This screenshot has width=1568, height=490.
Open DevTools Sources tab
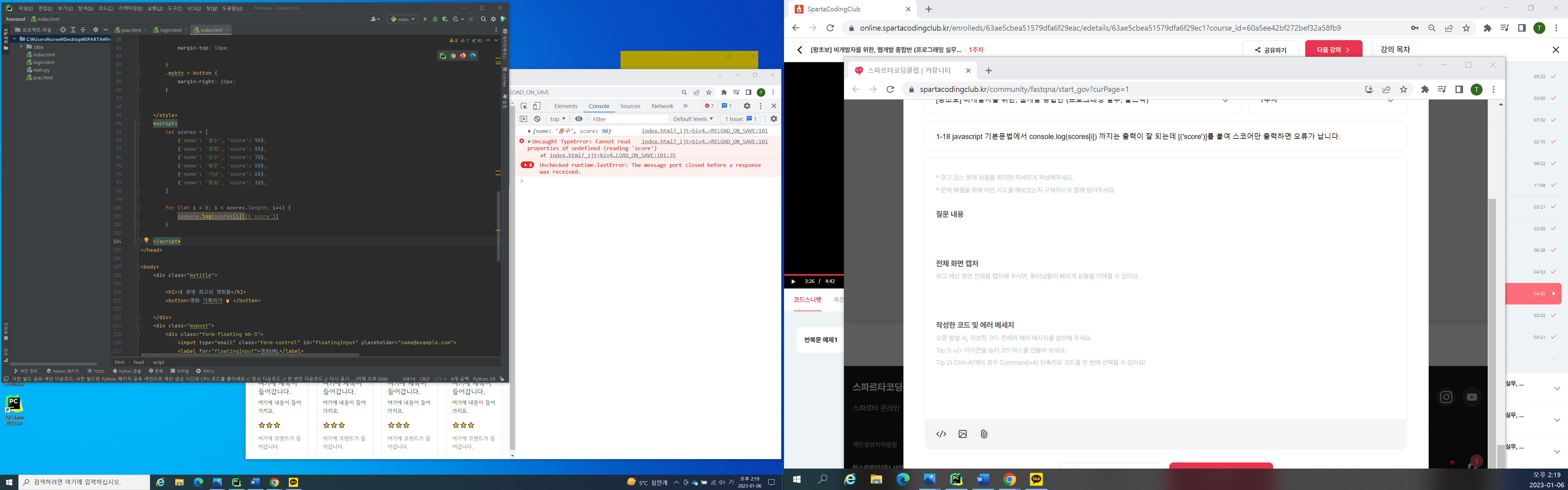tap(630, 106)
